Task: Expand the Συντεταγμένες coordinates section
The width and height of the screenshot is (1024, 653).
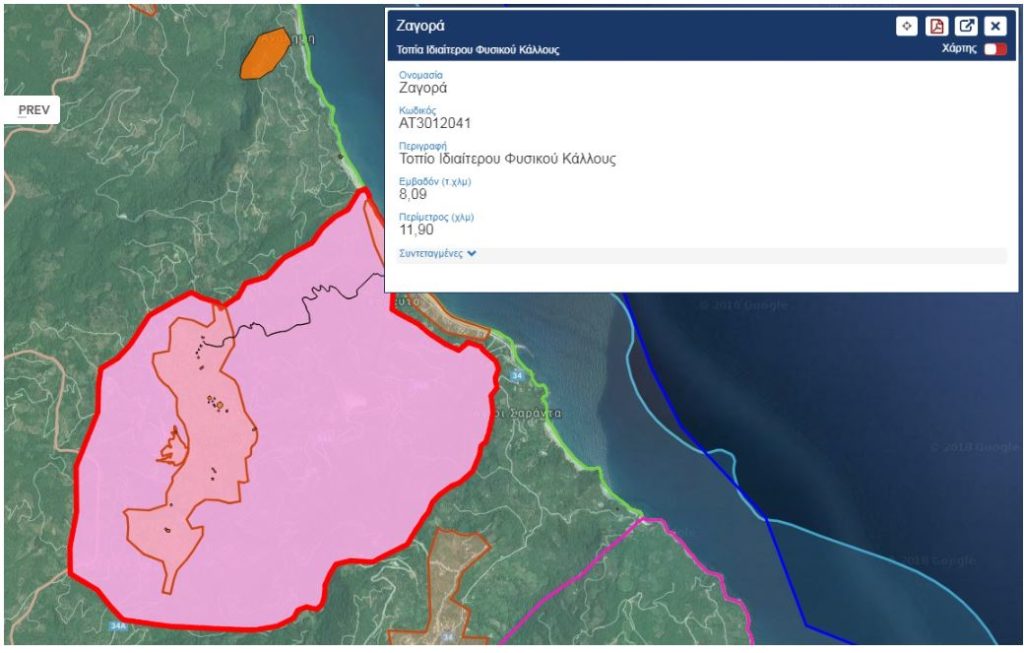Action: click(x=438, y=254)
